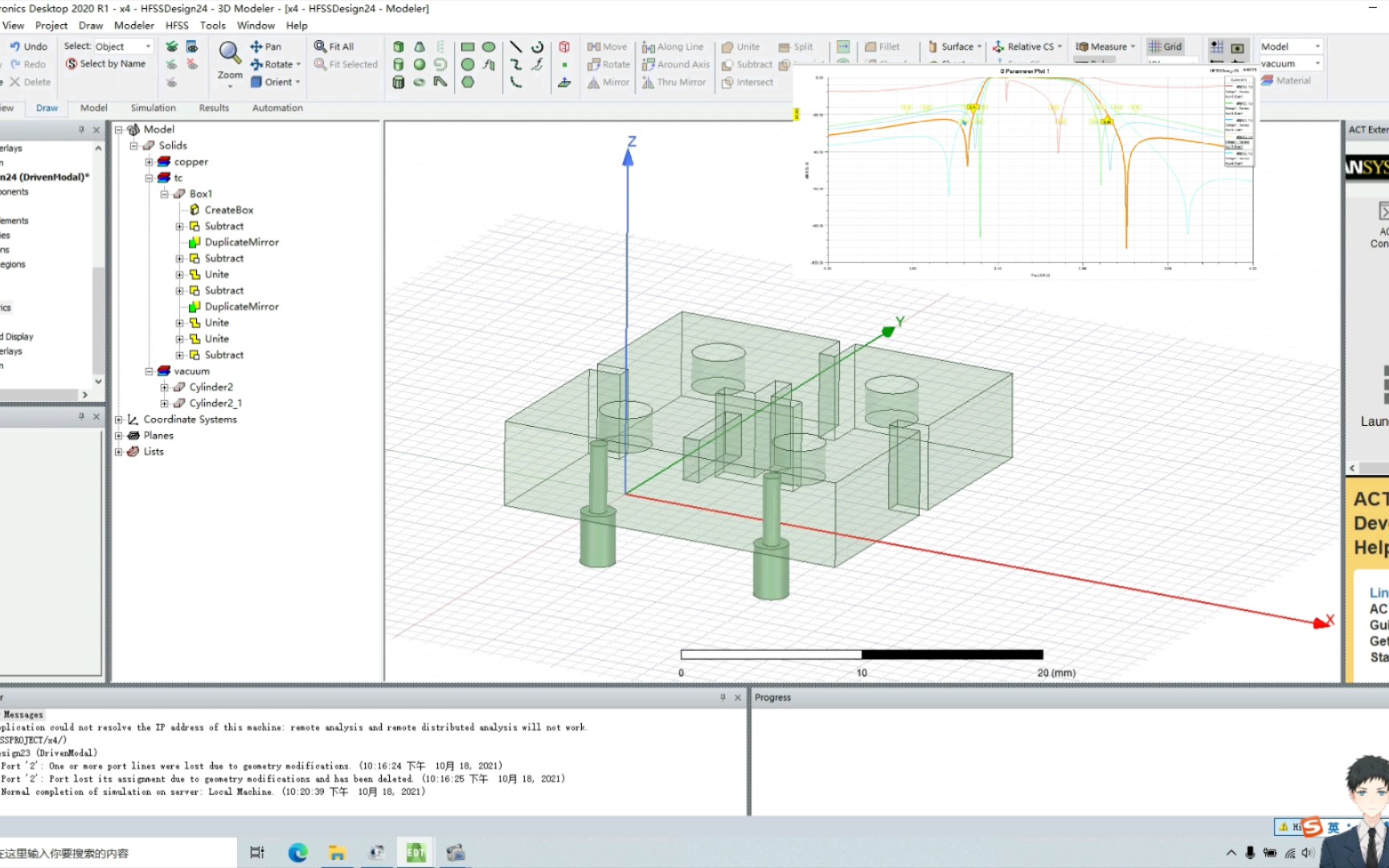The width and height of the screenshot is (1389, 868).
Task: Draw a spline tool icon
Action: point(516,64)
